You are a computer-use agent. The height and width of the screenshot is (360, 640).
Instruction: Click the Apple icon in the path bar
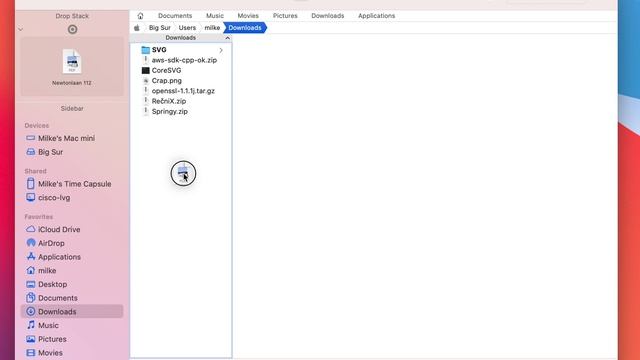(x=137, y=28)
